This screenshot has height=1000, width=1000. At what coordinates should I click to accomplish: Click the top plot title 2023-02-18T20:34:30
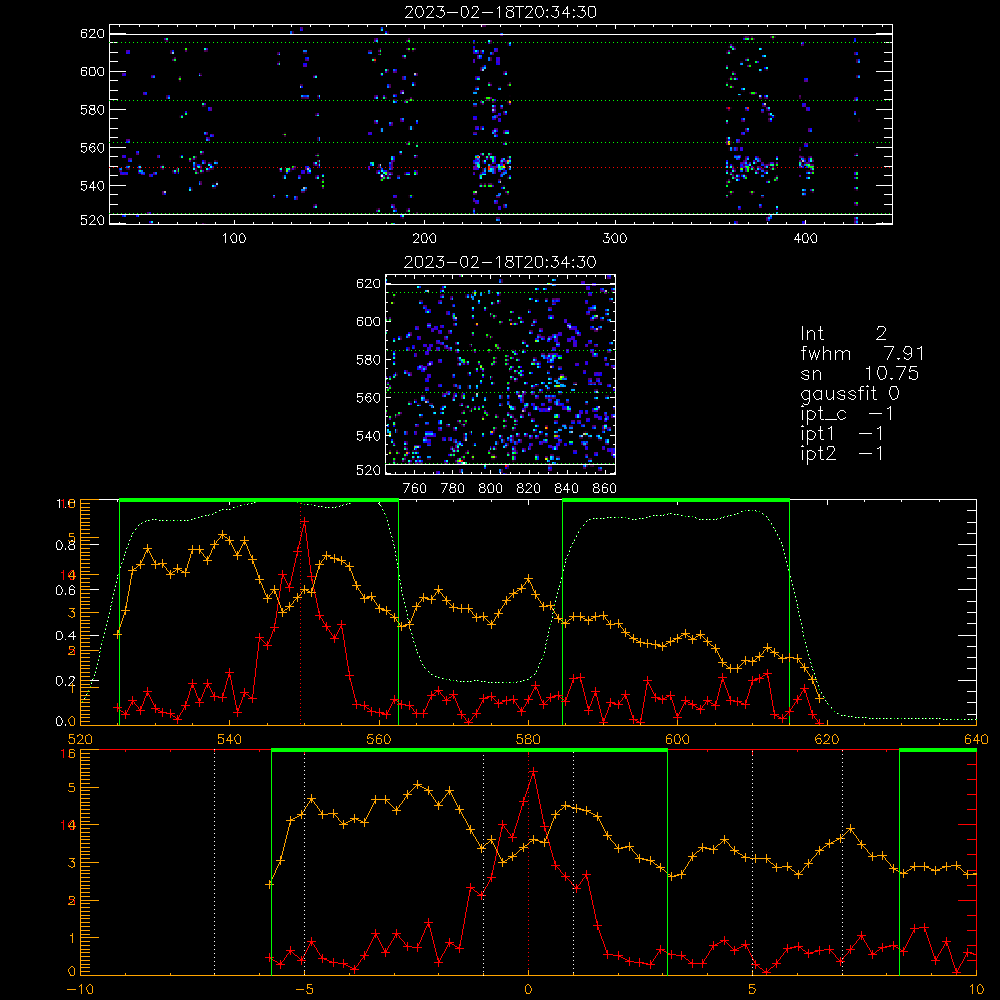pos(500,12)
